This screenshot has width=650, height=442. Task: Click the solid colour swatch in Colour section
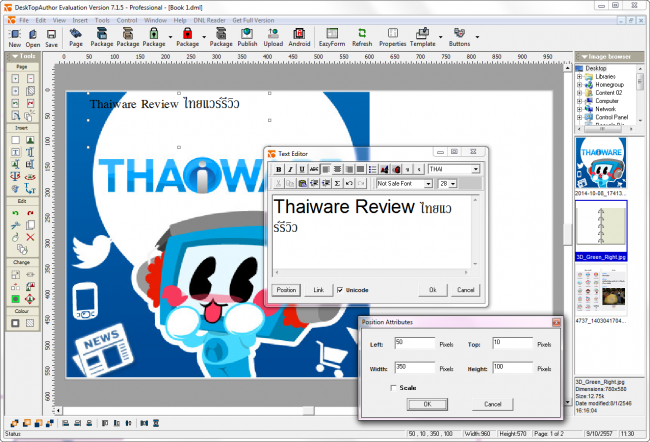tap(15, 323)
